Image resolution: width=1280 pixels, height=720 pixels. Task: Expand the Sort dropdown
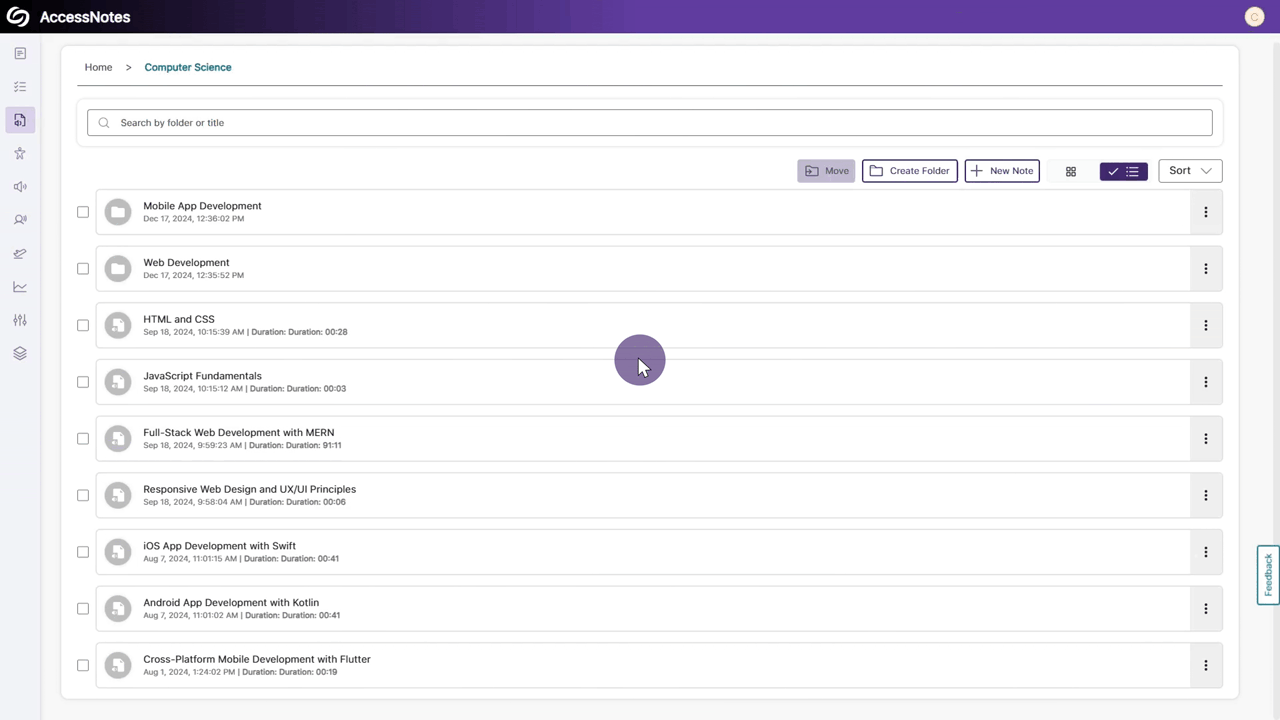pyautogui.click(x=1190, y=171)
